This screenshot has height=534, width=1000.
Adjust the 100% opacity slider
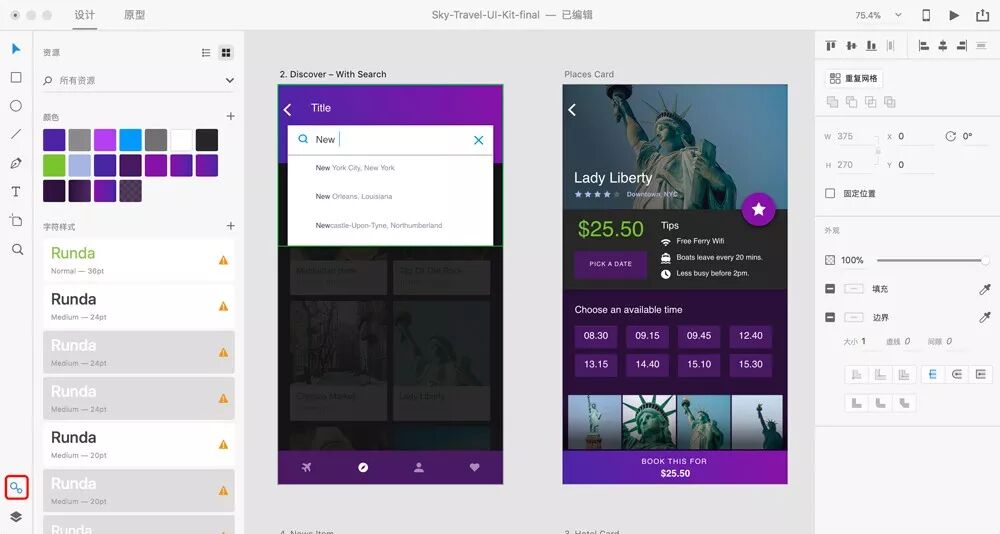[x=932, y=260]
